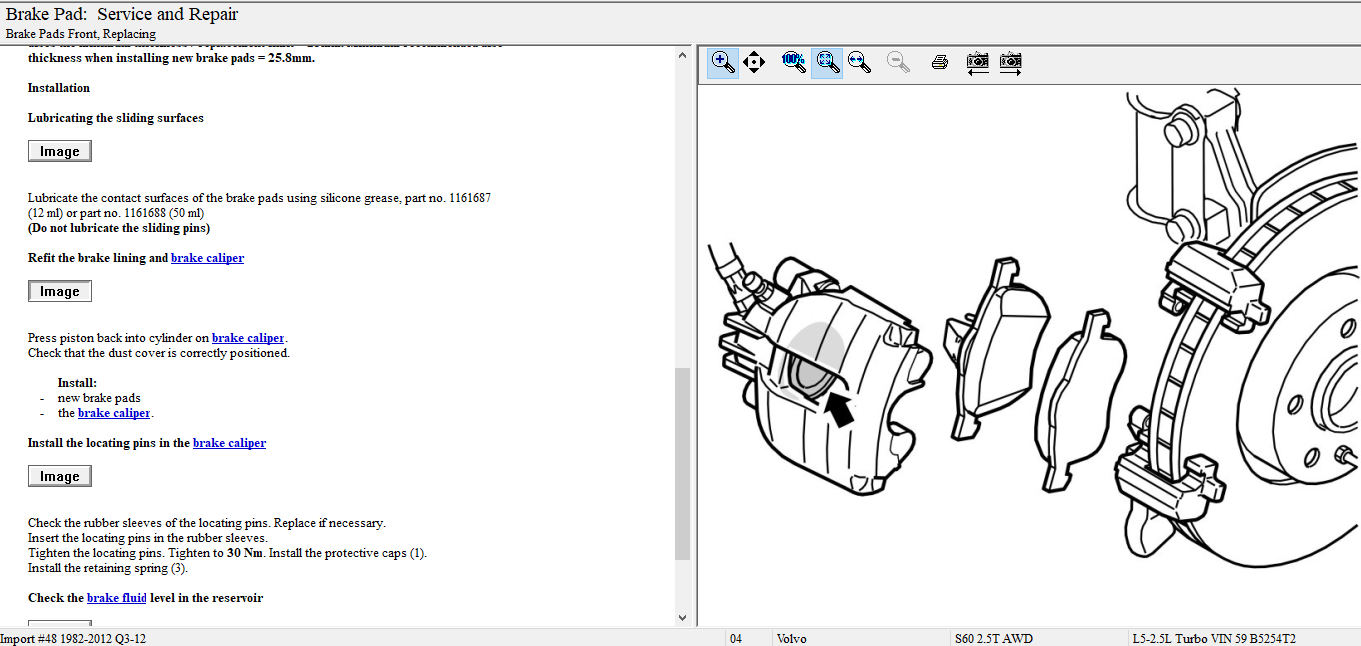Click the S60 2.5T AWD status bar field
The image size is (1361, 646).
pos(993,638)
